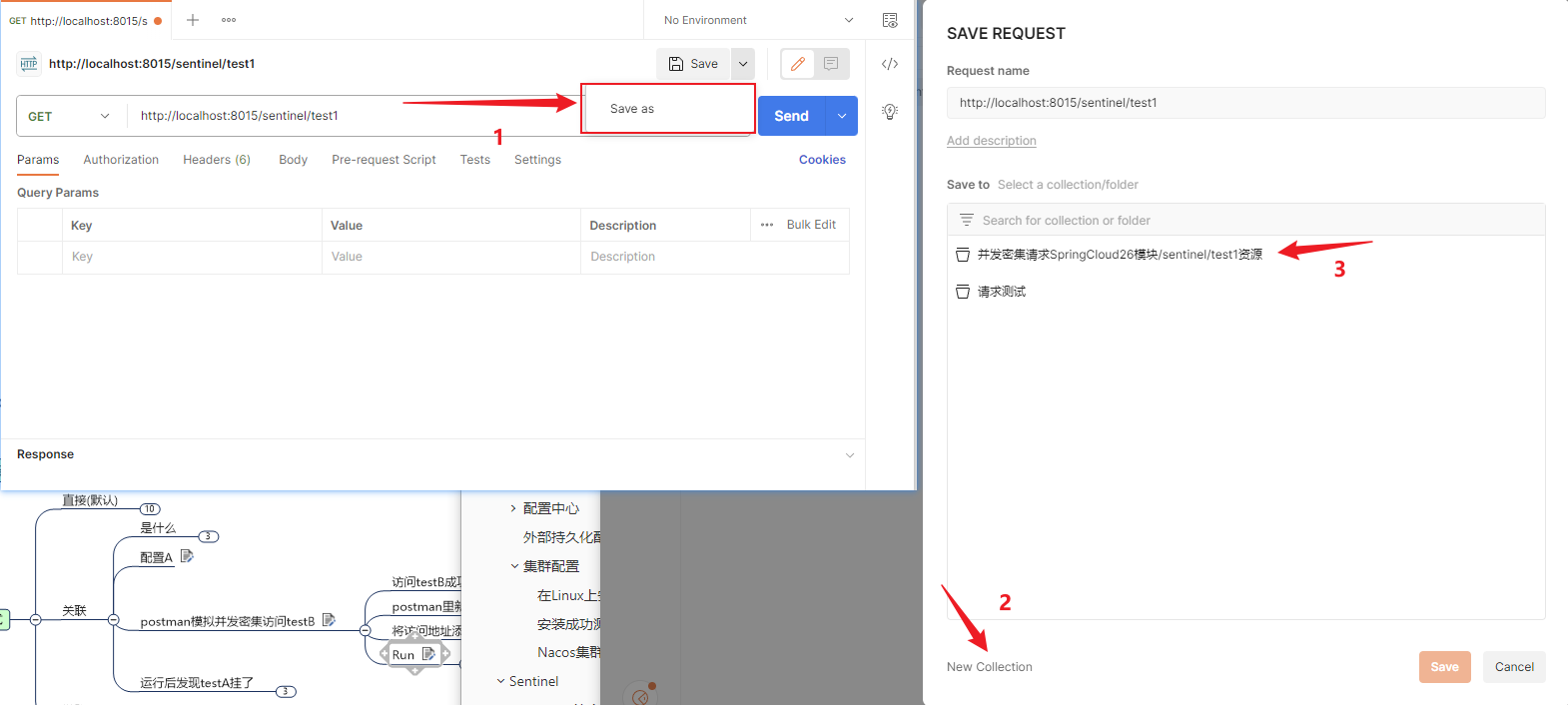
Task: Click the lightbulb info icon
Action: click(x=890, y=112)
